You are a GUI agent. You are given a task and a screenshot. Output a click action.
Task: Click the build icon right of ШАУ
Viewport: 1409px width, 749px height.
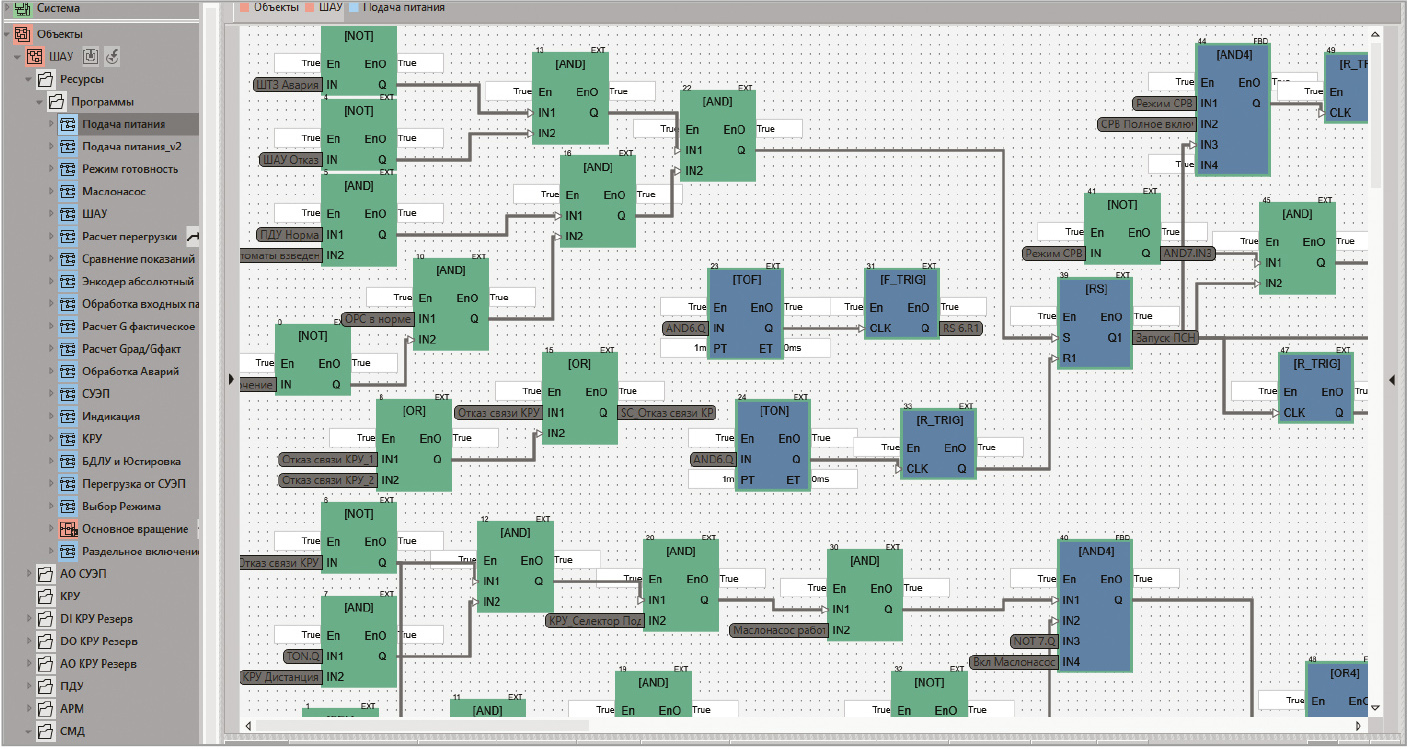coord(112,56)
